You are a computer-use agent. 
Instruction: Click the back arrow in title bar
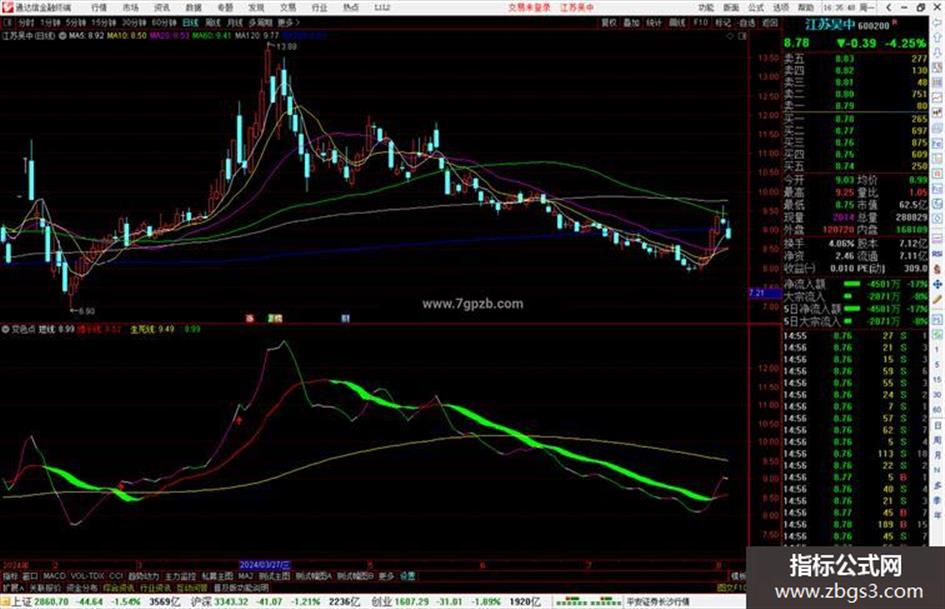click(x=889, y=8)
